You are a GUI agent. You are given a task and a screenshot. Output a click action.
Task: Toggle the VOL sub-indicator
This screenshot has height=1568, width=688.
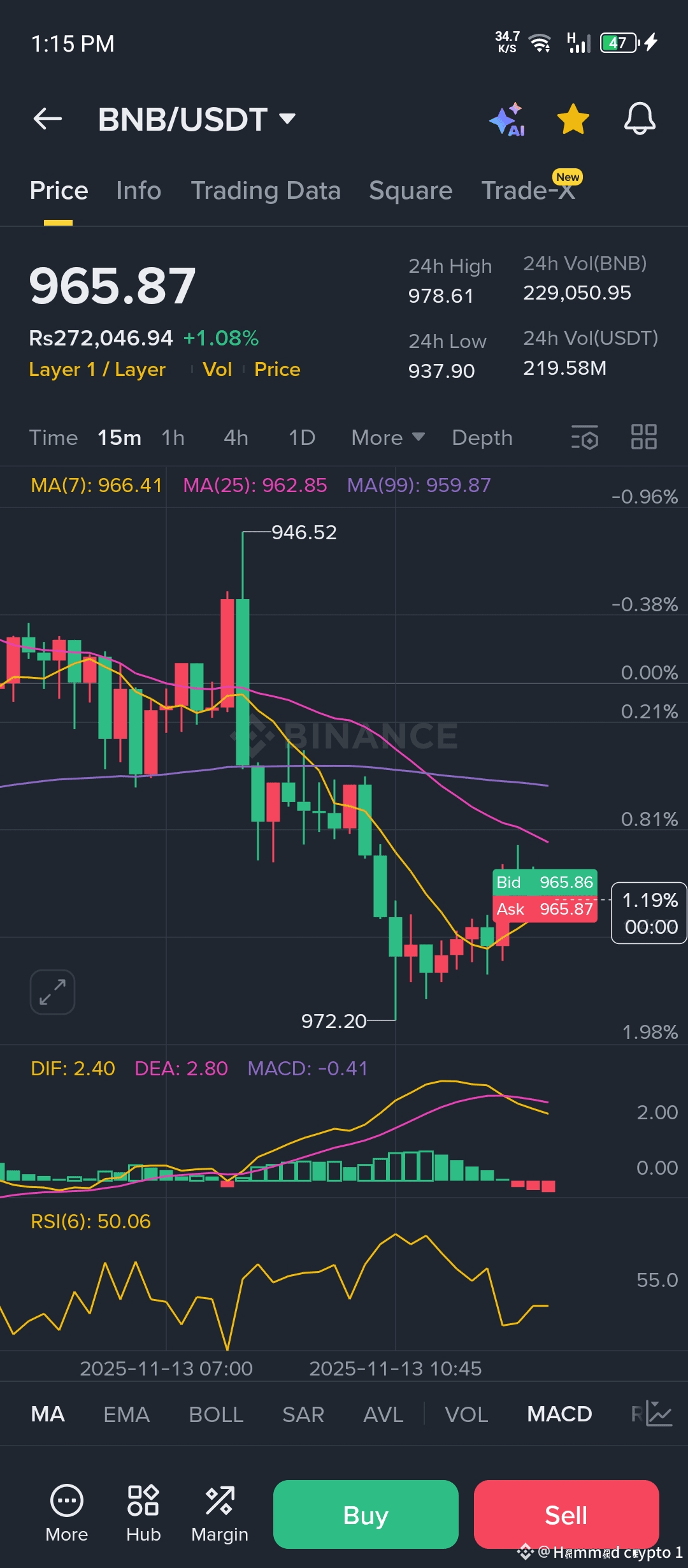coord(466,1414)
